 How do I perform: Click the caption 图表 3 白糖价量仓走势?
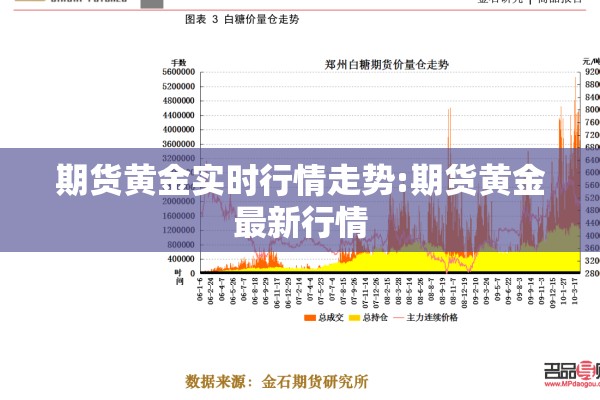[x=242, y=19]
